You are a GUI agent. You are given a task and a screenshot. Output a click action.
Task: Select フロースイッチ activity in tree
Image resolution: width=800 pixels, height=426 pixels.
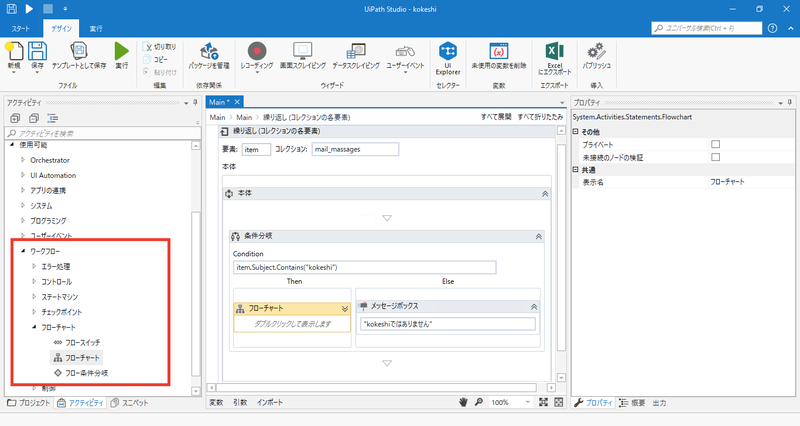click(x=77, y=342)
